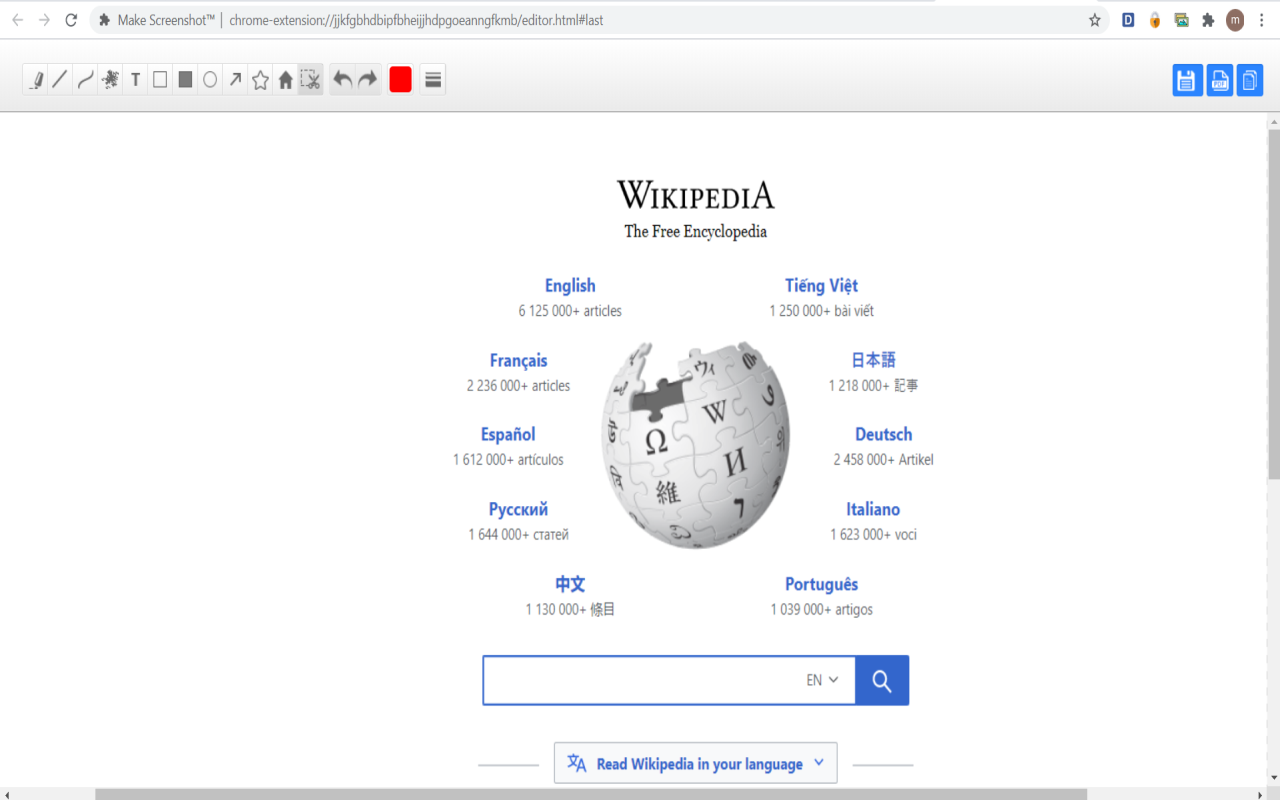Go forward in browser history
This screenshot has width=1280, height=800.
click(x=44, y=20)
